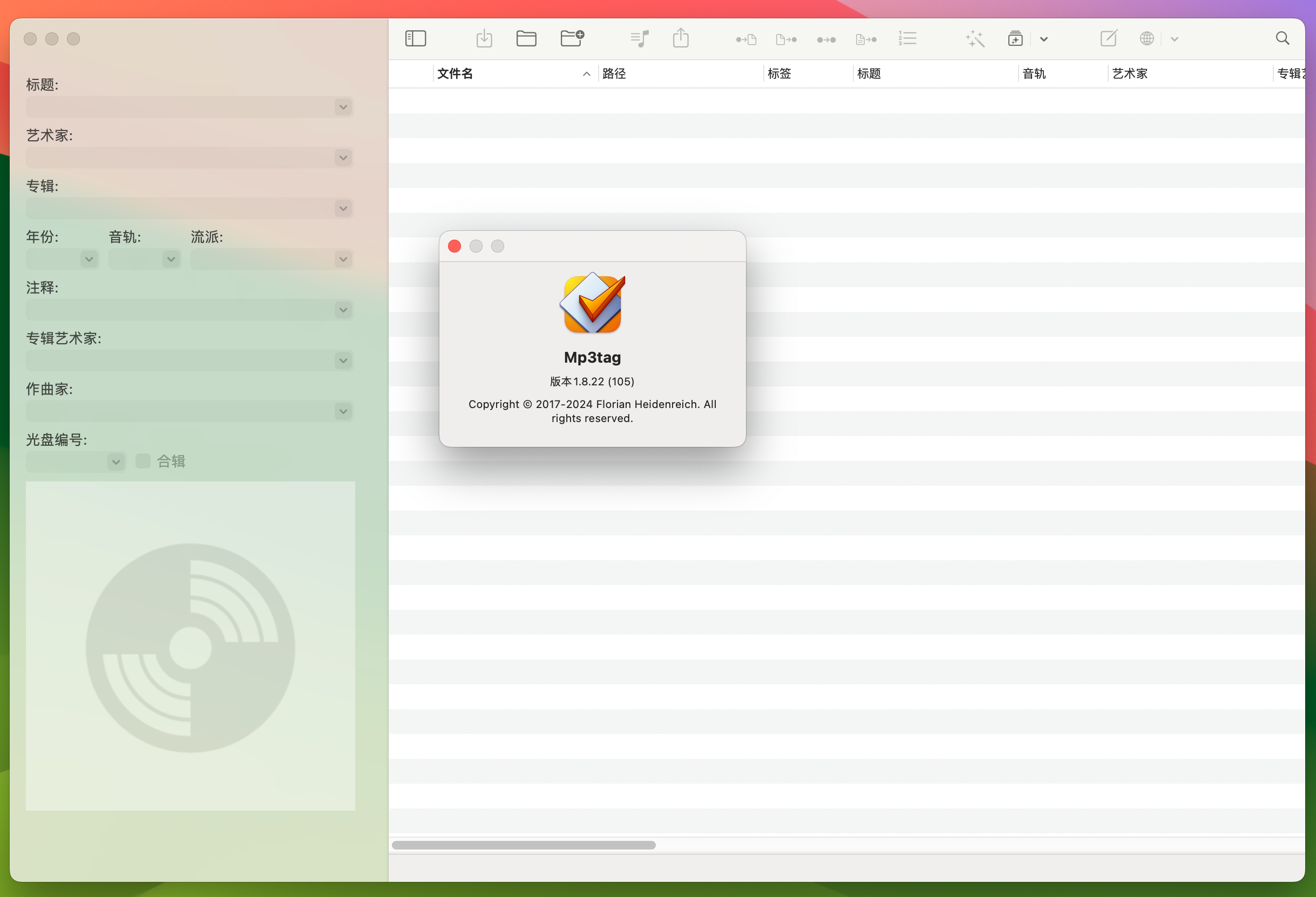
Task: Click the globe tag sources icon
Action: point(1147,38)
